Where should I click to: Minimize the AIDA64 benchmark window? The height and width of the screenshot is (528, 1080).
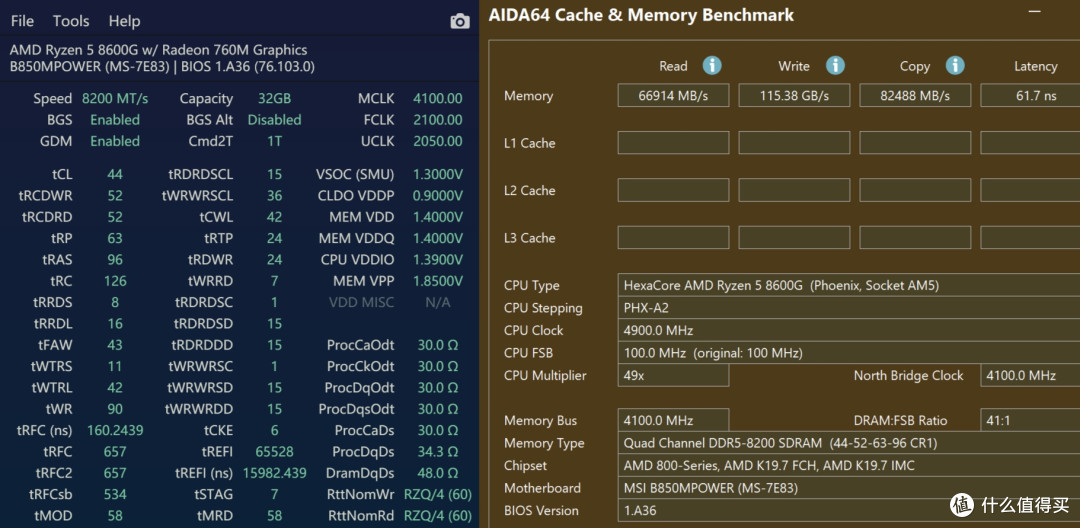pyautogui.click(x=1034, y=12)
